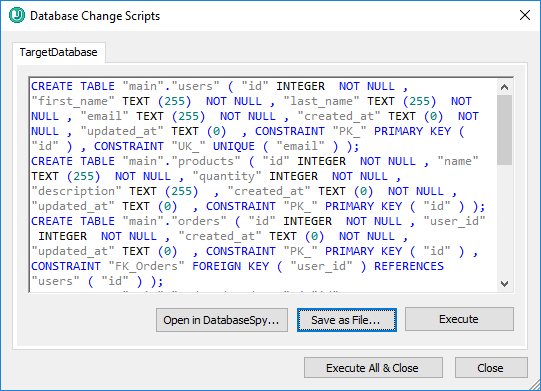
Task: Click the Close button at bottom
Action: 491,368
